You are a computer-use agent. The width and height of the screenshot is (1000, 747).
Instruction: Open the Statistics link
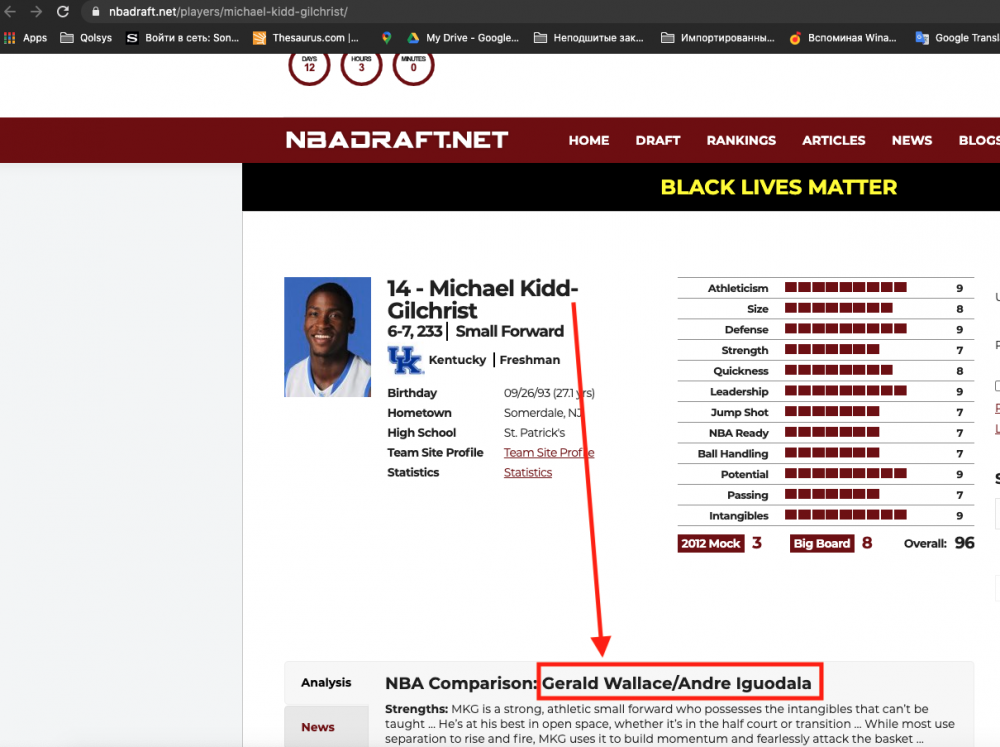[527, 472]
